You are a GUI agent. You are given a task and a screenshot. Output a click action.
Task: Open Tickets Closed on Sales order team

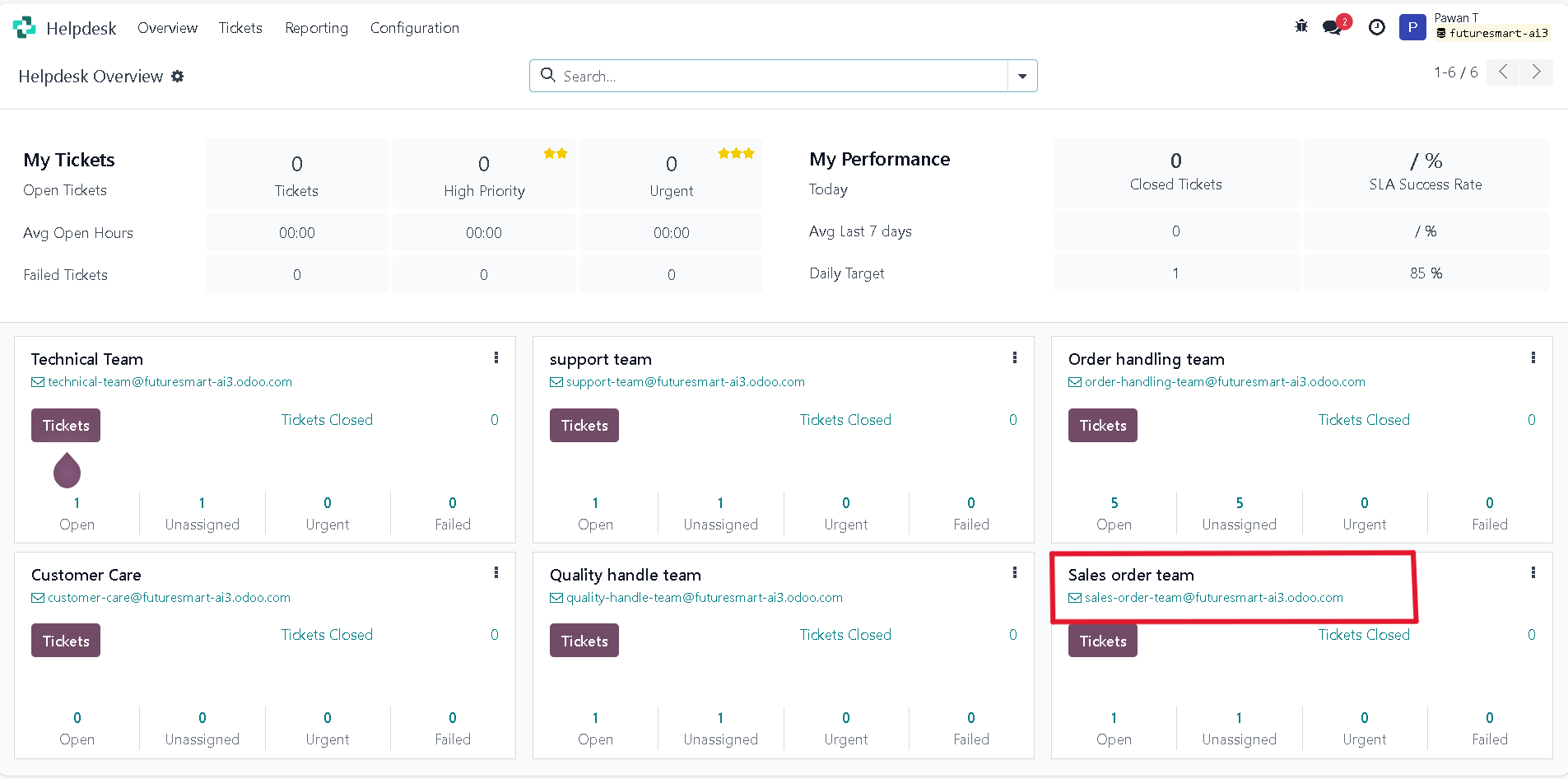[x=1364, y=635]
